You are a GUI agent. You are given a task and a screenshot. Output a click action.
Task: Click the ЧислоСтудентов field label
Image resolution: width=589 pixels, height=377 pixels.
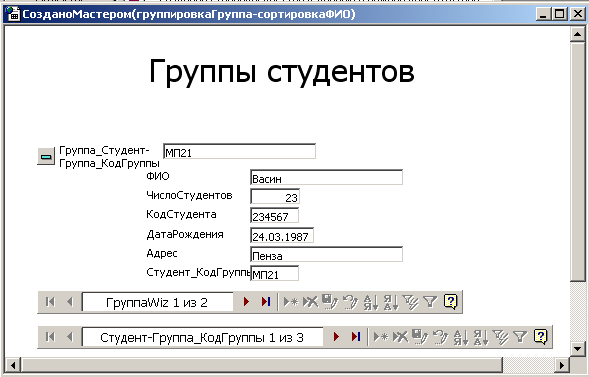(189, 195)
